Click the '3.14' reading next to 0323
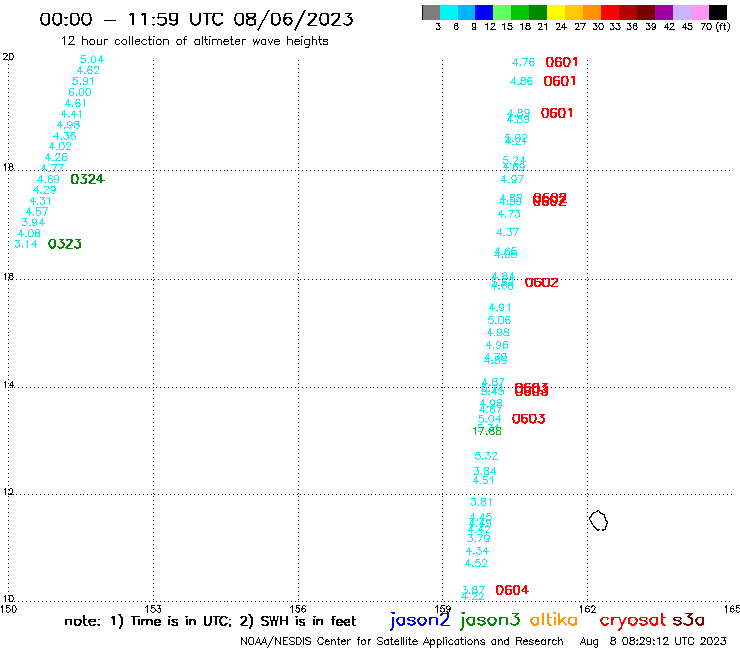Viewport: 740px width, 650px height. click(26, 244)
